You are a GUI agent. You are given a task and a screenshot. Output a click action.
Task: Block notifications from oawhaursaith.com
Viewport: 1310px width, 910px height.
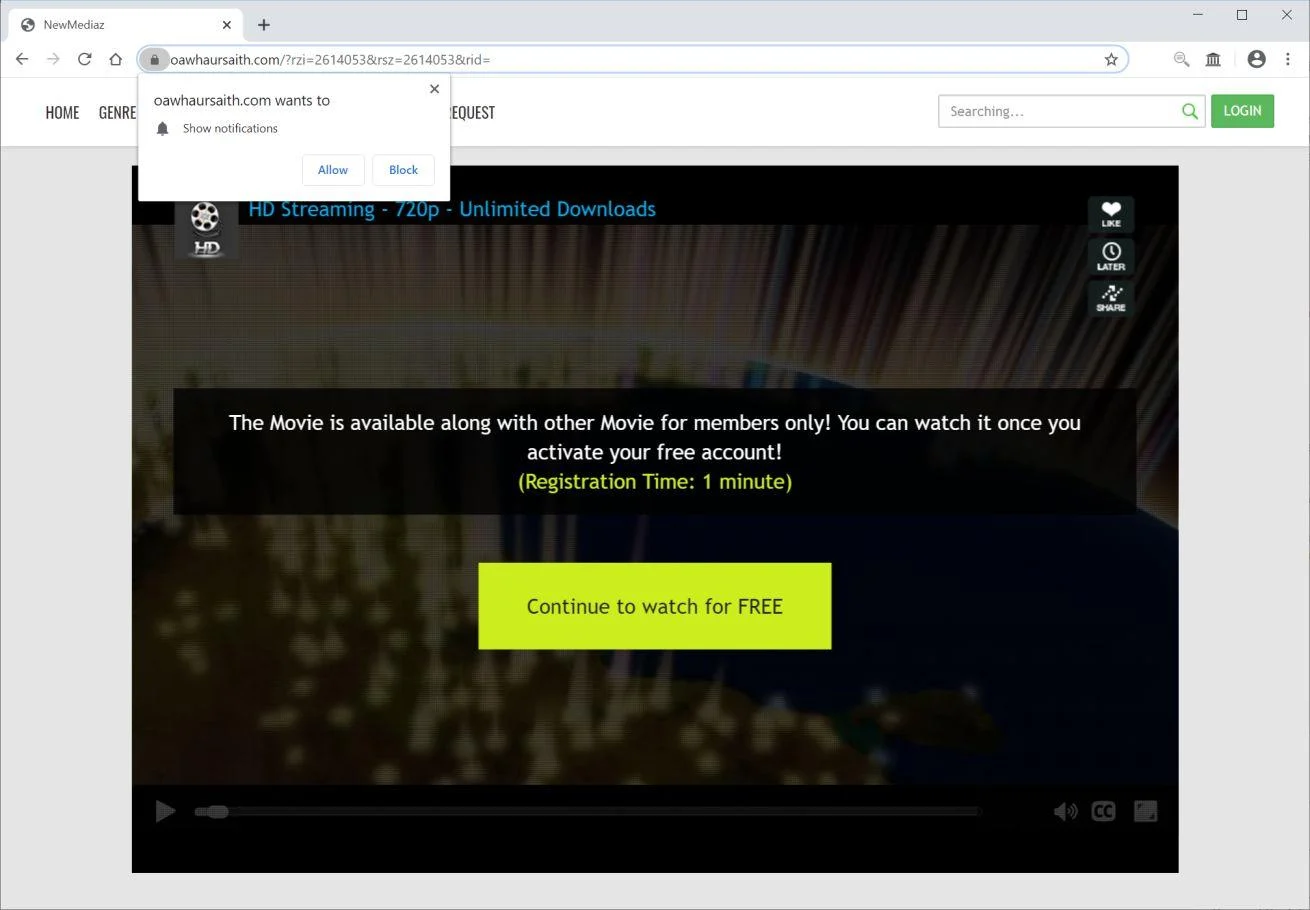(403, 170)
